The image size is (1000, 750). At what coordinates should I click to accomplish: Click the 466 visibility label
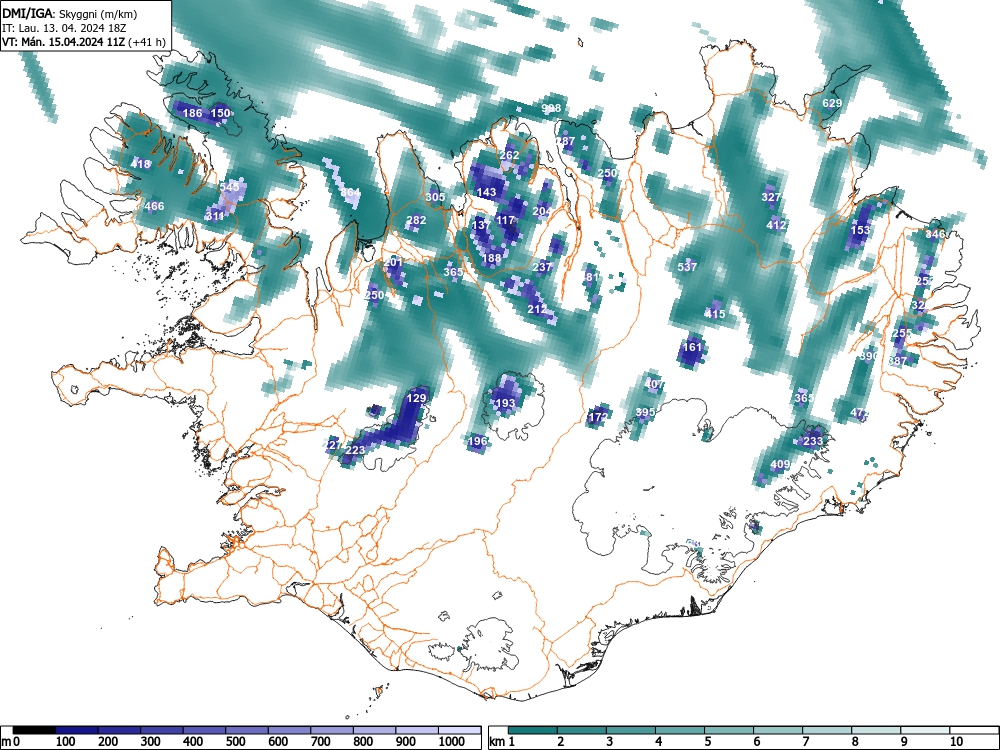(154, 206)
